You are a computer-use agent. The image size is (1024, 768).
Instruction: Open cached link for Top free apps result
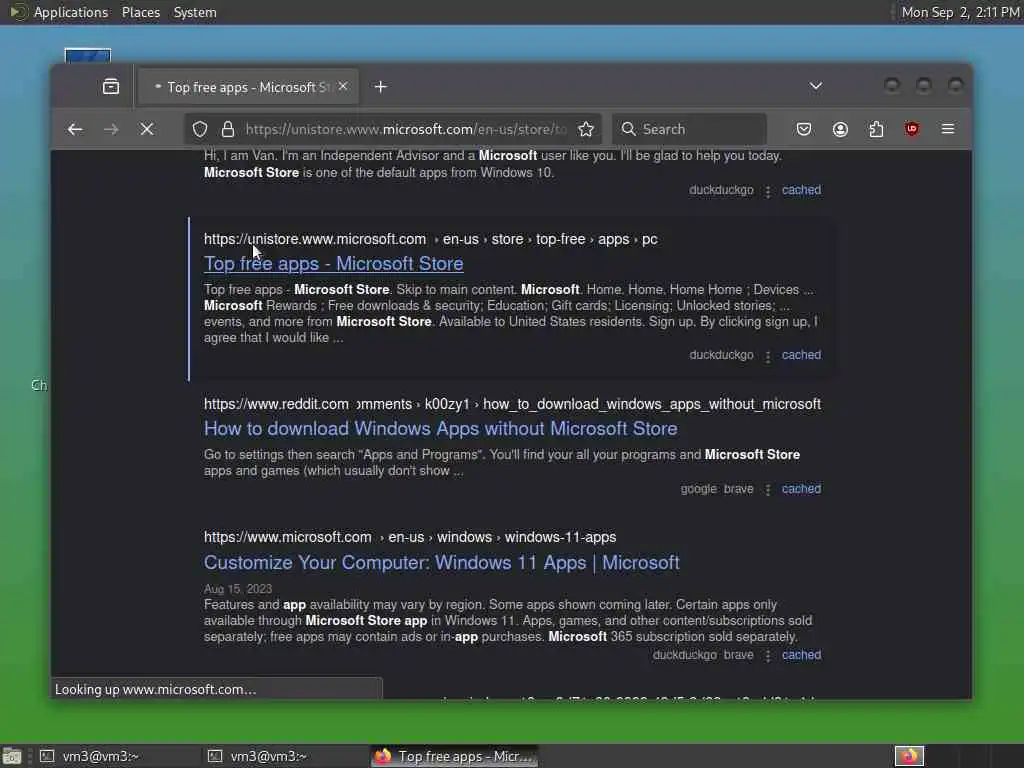point(801,355)
